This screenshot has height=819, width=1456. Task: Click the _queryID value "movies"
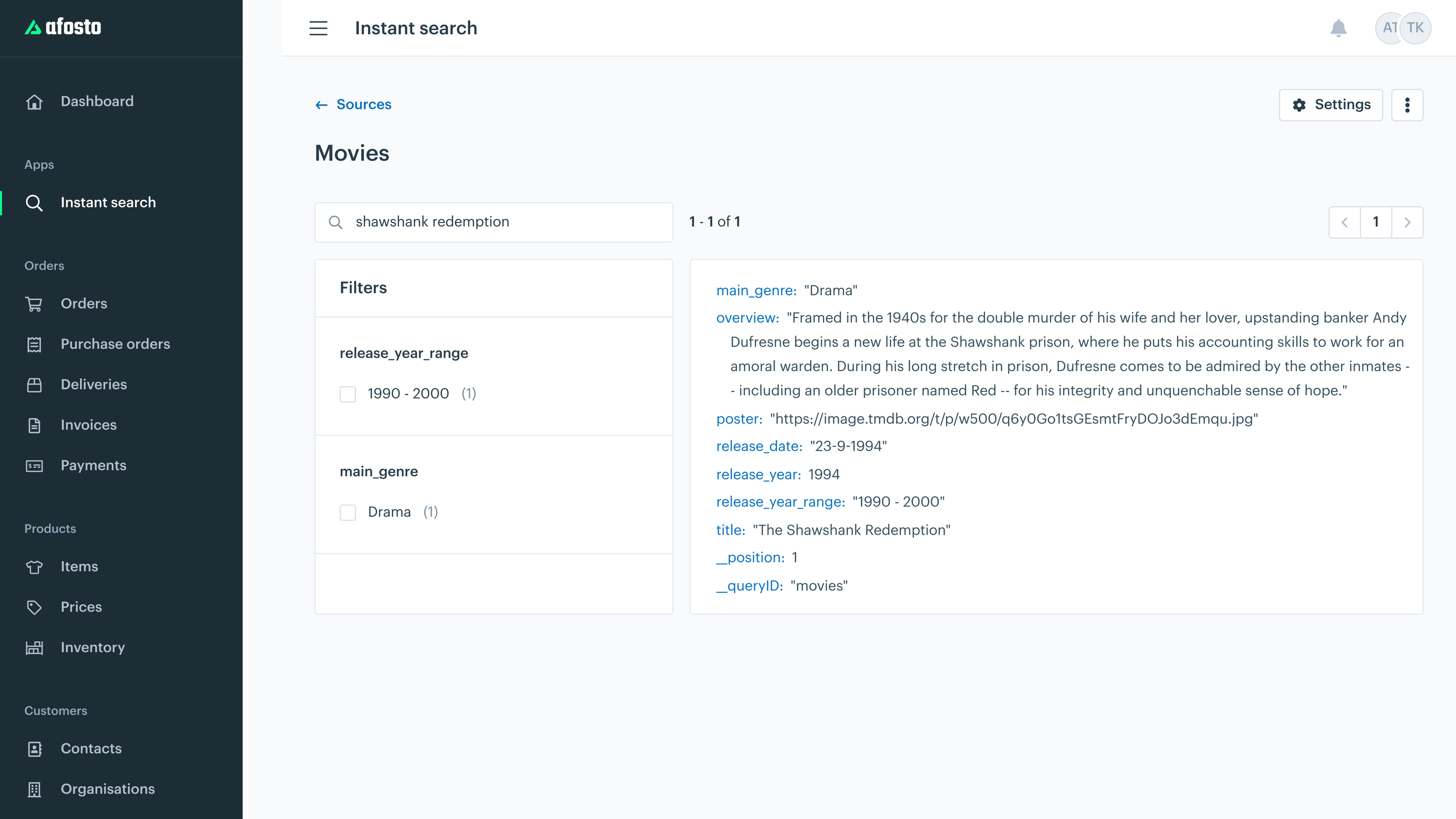(819, 586)
